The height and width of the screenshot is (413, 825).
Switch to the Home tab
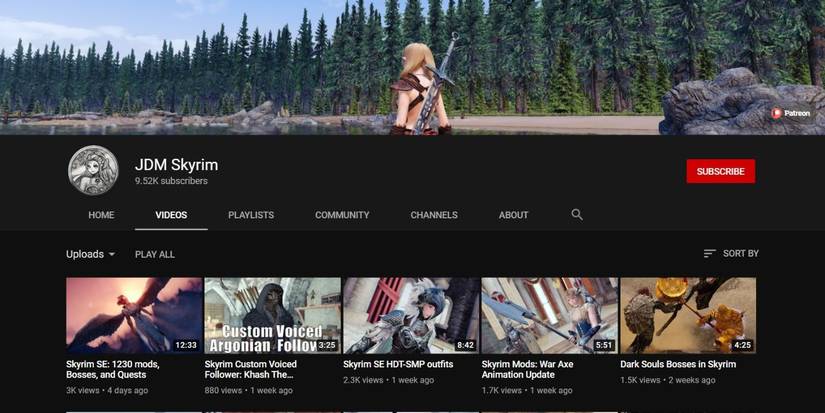click(x=101, y=215)
